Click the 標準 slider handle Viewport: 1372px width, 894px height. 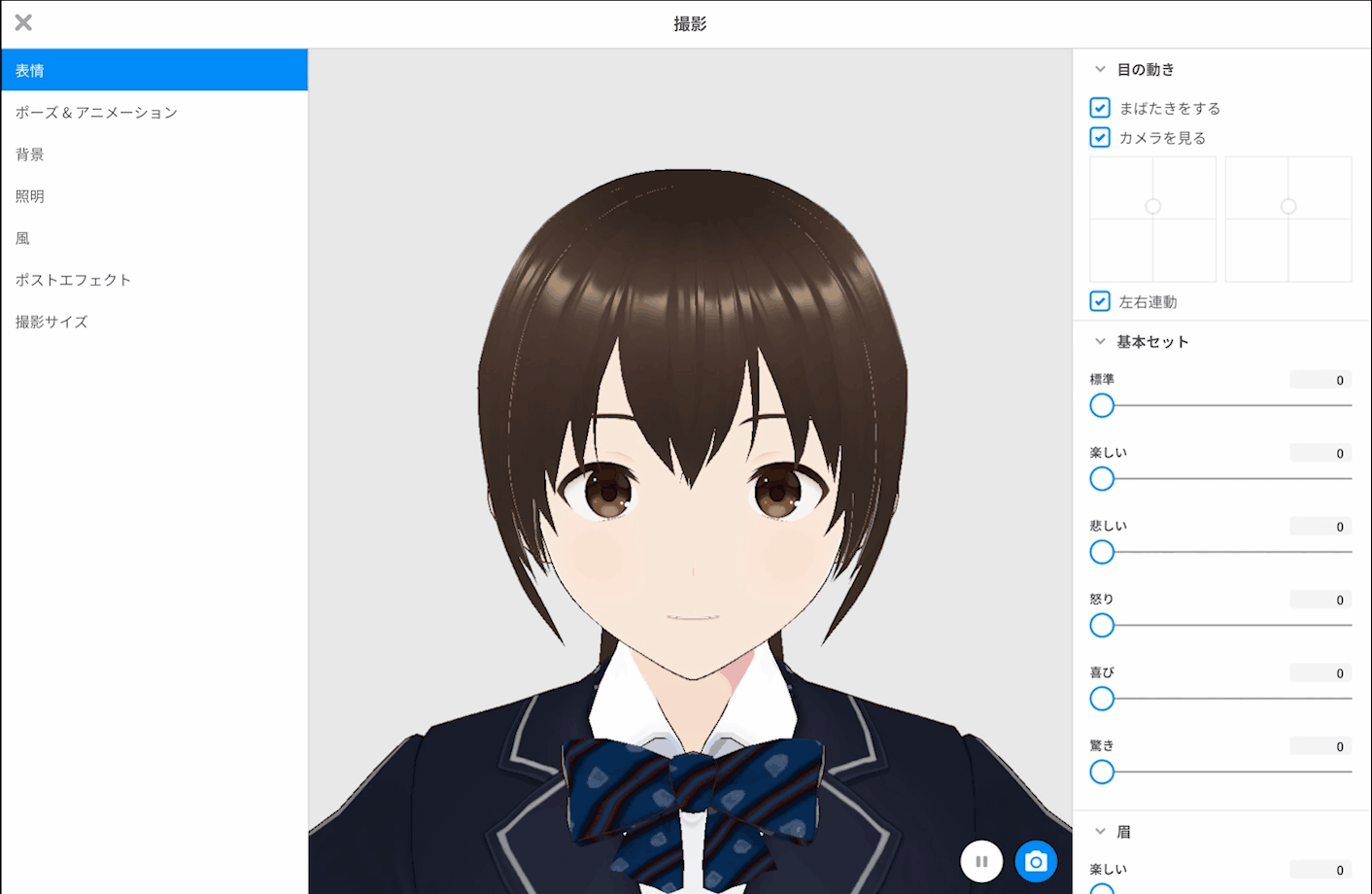(1102, 405)
